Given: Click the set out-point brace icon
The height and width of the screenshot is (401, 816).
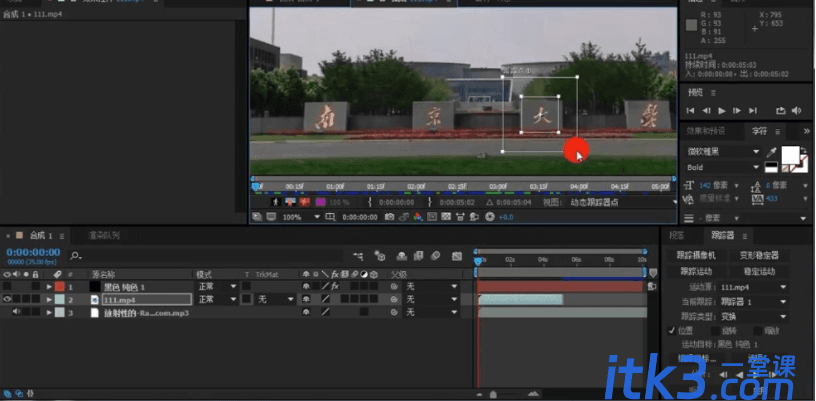Looking at the screenshot, I should [x=430, y=202].
